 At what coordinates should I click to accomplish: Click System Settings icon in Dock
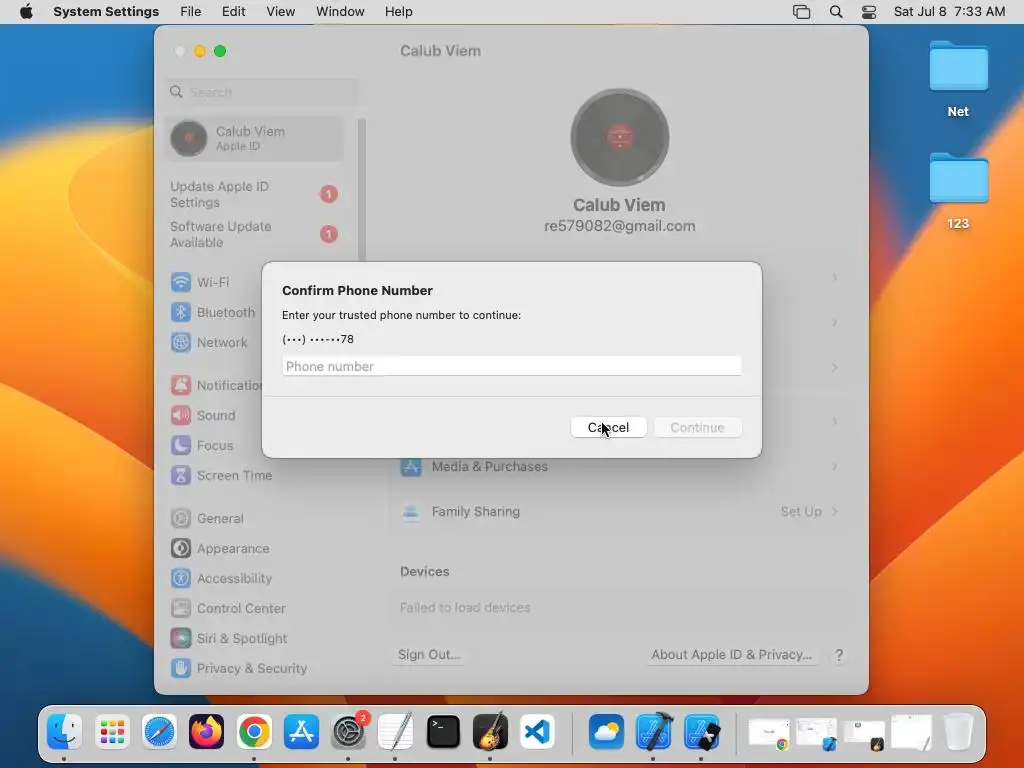point(349,731)
